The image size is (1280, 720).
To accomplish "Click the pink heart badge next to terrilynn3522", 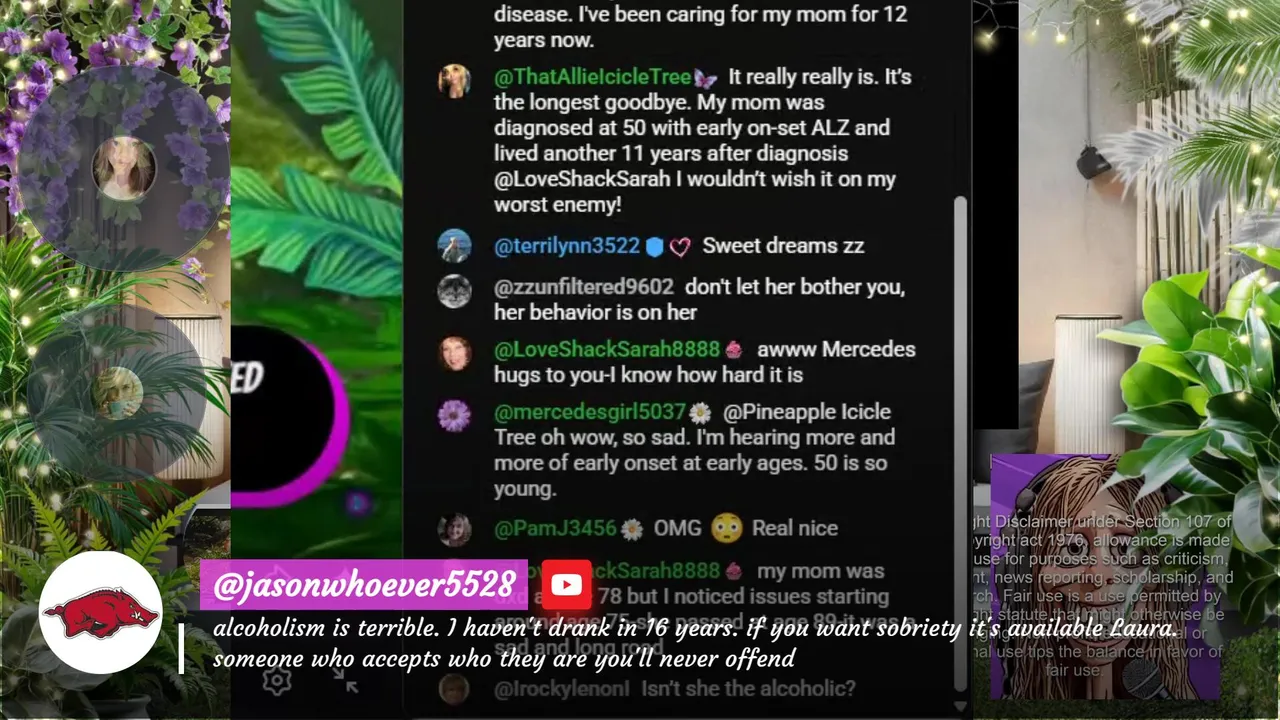I will [x=680, y=246].
